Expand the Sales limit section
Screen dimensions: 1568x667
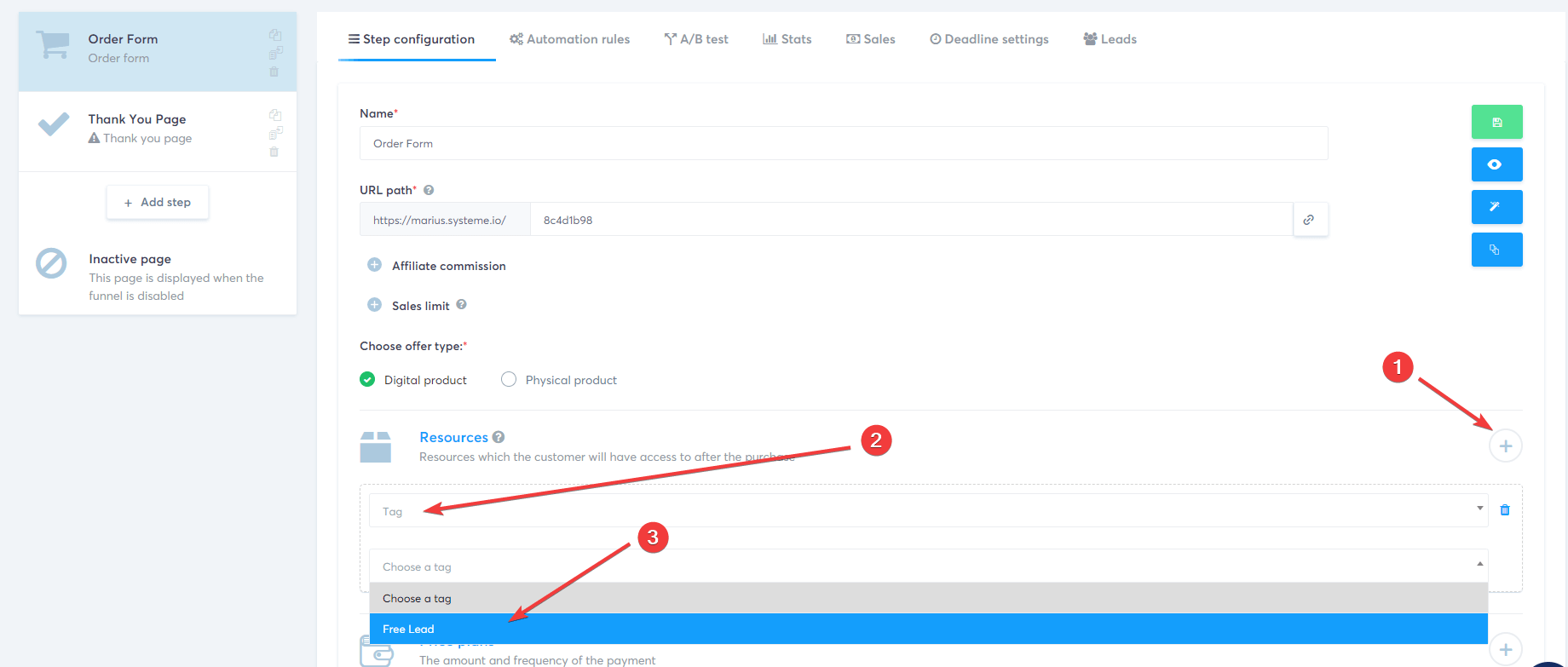(x=374, y=305)
